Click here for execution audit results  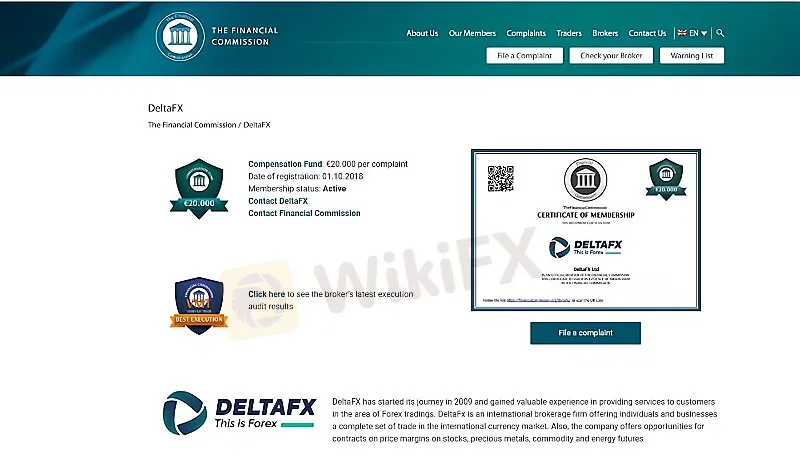click(266, 294)
